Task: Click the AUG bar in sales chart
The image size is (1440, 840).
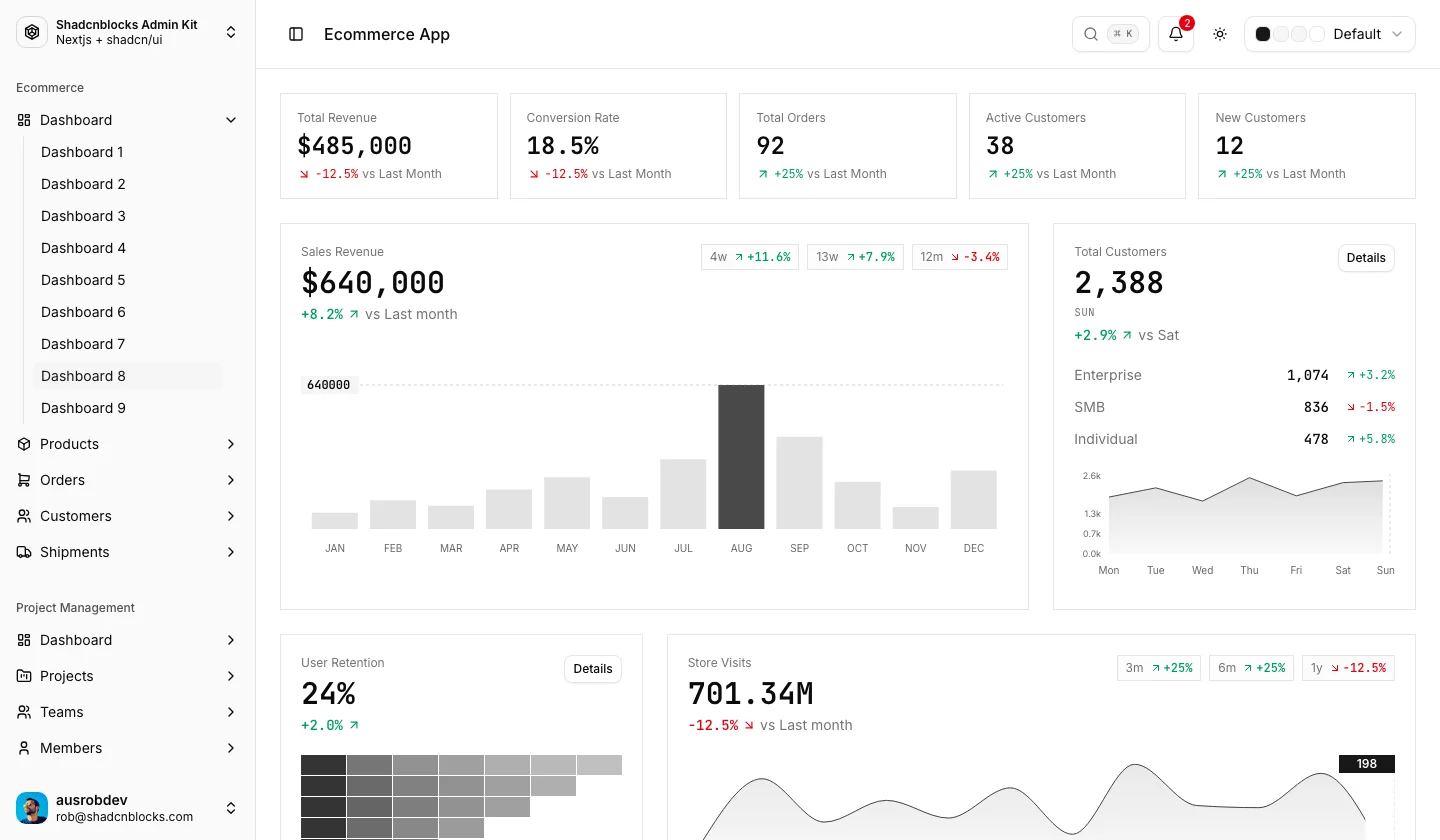Action: tap(741, 457)
